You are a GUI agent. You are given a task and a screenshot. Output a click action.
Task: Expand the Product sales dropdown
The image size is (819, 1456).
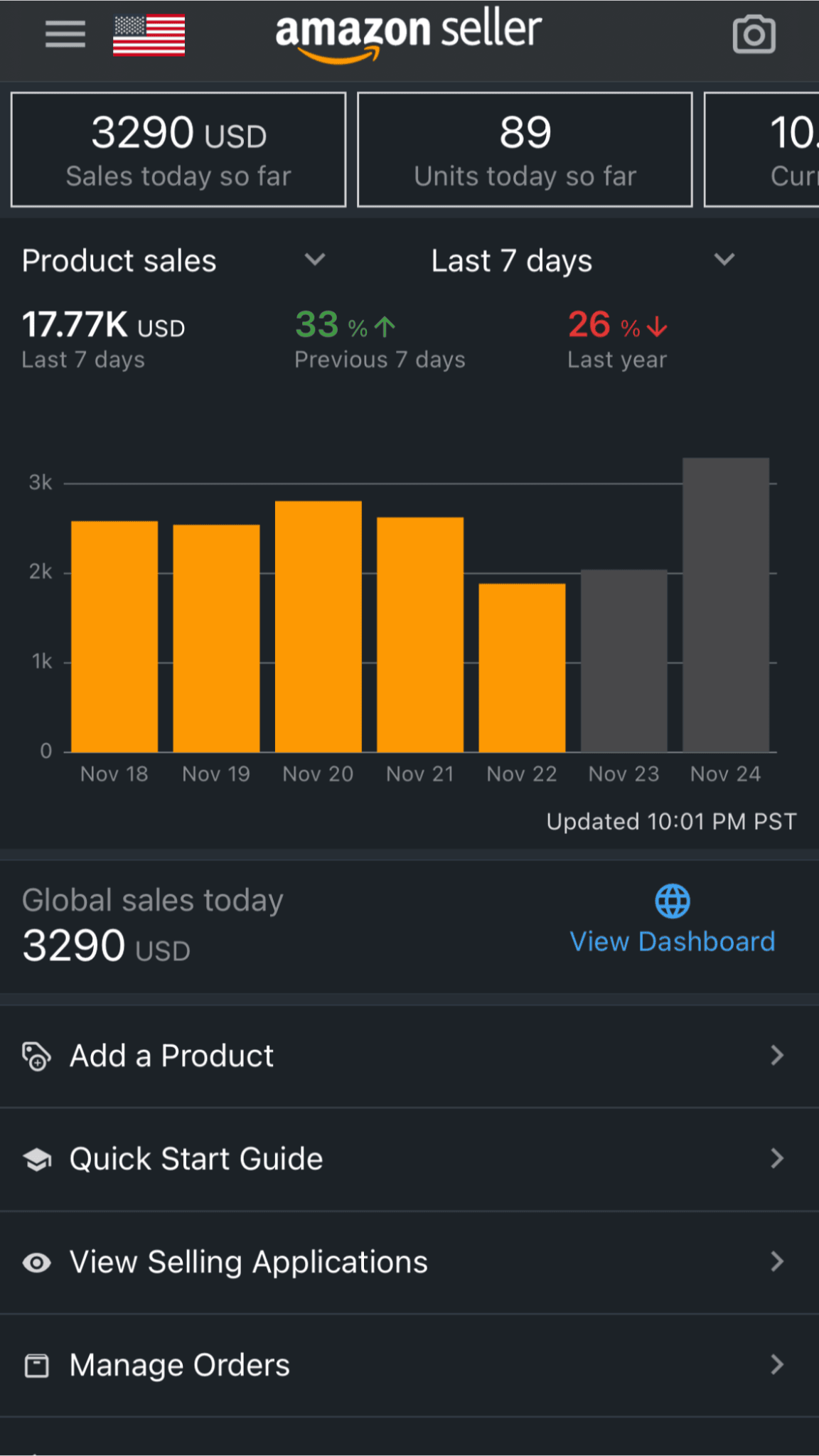pos(314,260)
